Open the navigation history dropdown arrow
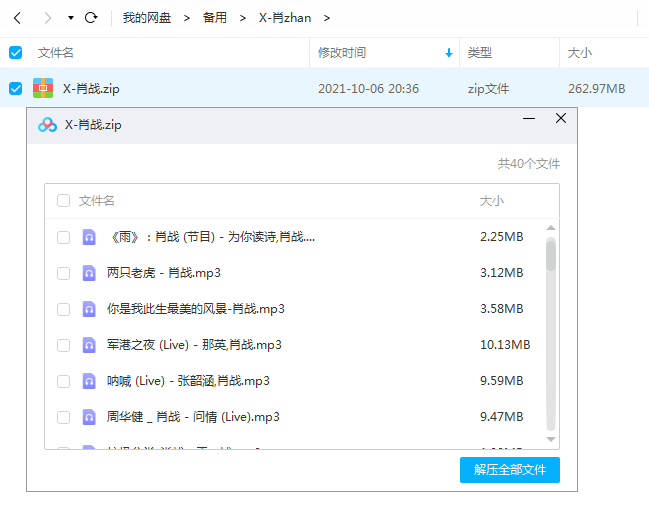Image resolution: width=649 pixels, height=517 pixels. coord(70,18)
